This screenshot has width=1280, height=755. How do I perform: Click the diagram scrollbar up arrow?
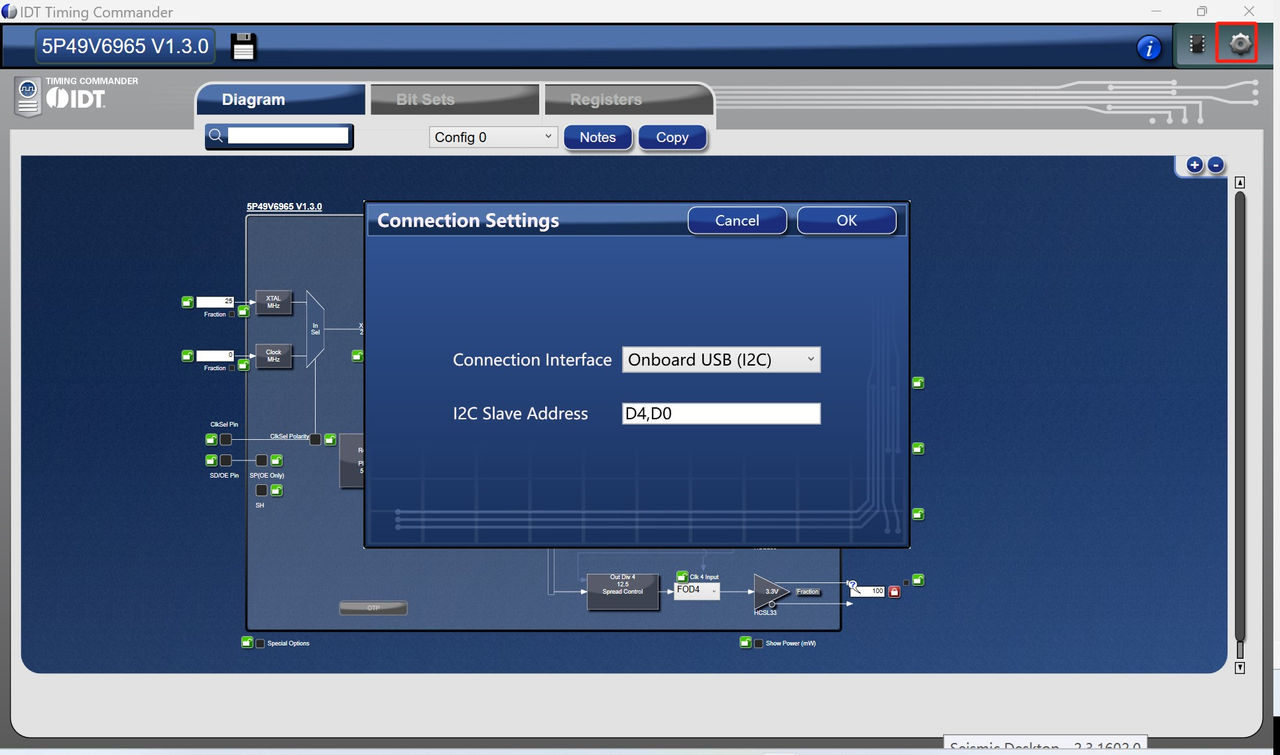[x=1240, y=183]
